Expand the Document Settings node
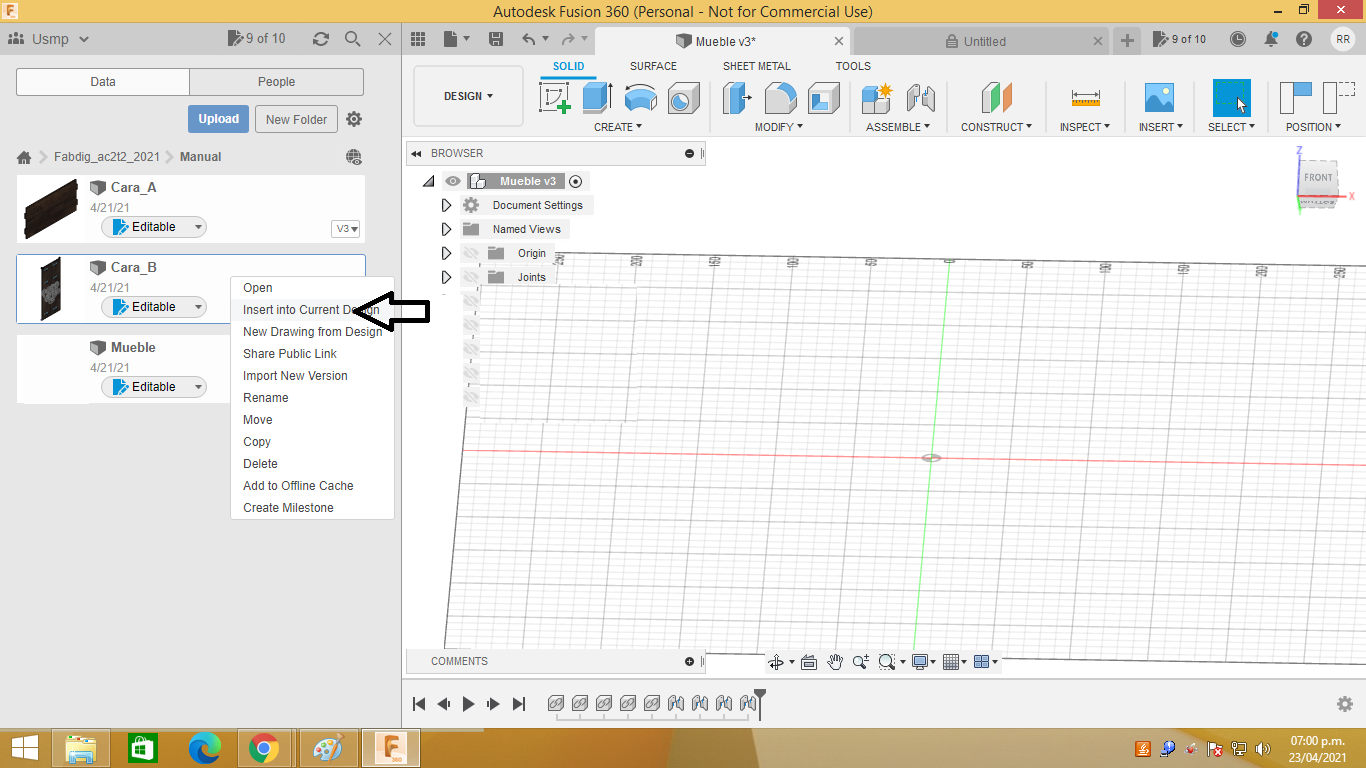The height and width of the screenshot is (768, 1366). (x=446, y=204)
